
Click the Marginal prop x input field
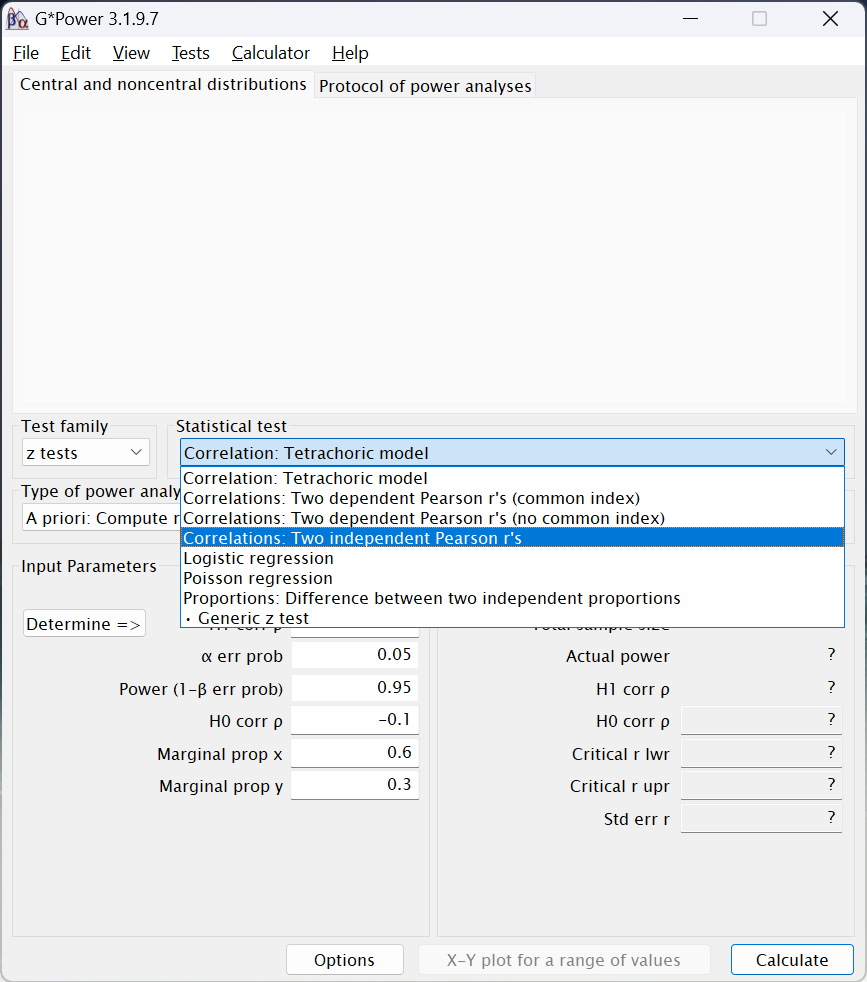355,753
